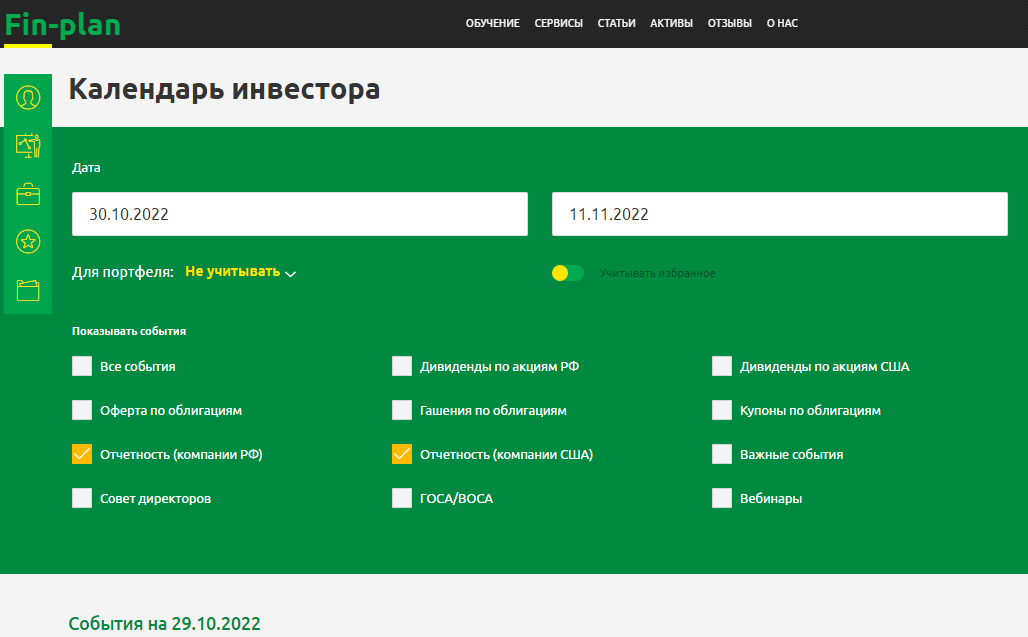Enable 'Дивиденды по акциям США' checkbox
This screenshot has width=1028, height=637.
click(x=722, y=366)
